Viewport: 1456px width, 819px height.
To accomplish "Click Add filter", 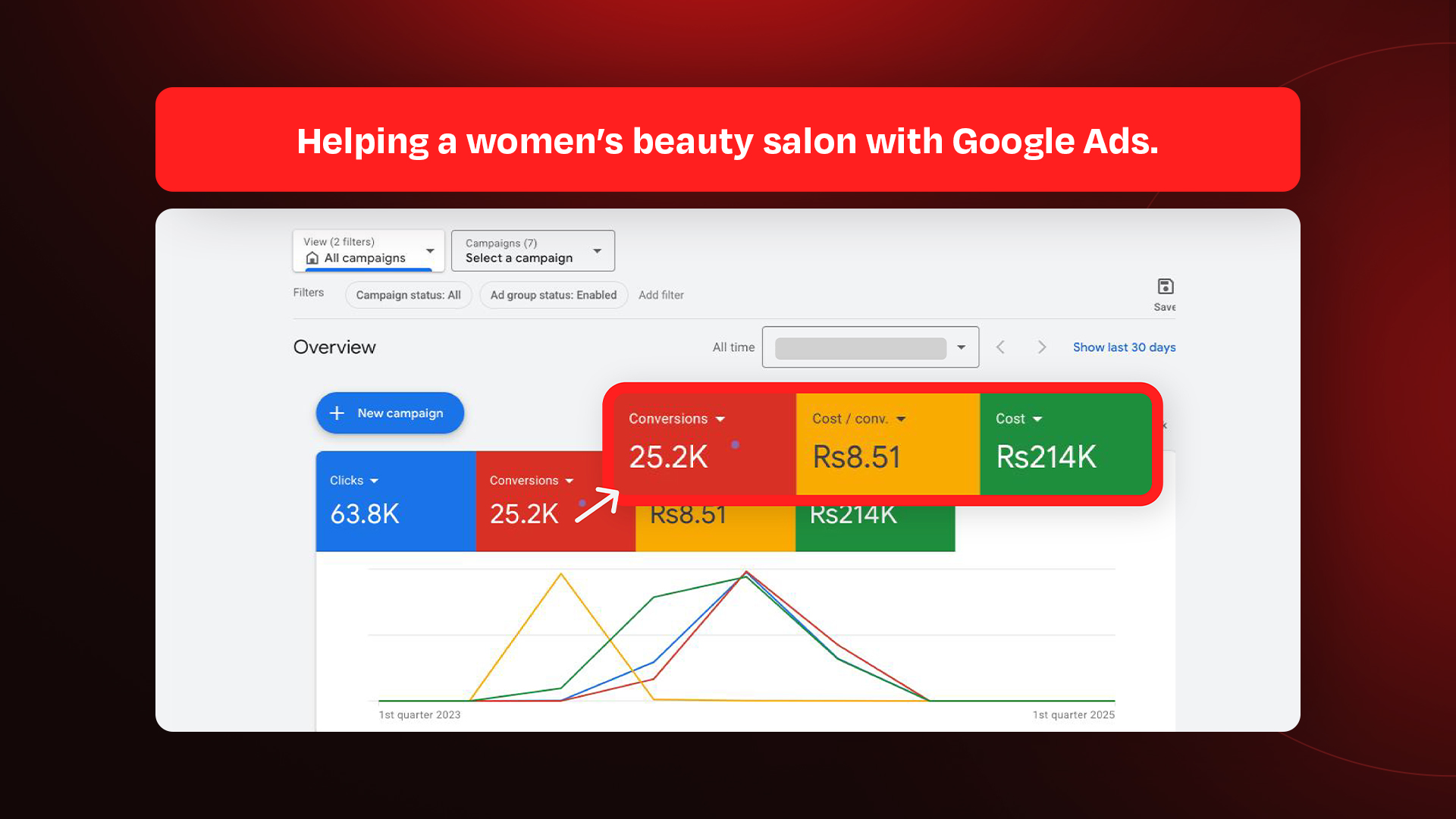I will [x=661, y=295].
